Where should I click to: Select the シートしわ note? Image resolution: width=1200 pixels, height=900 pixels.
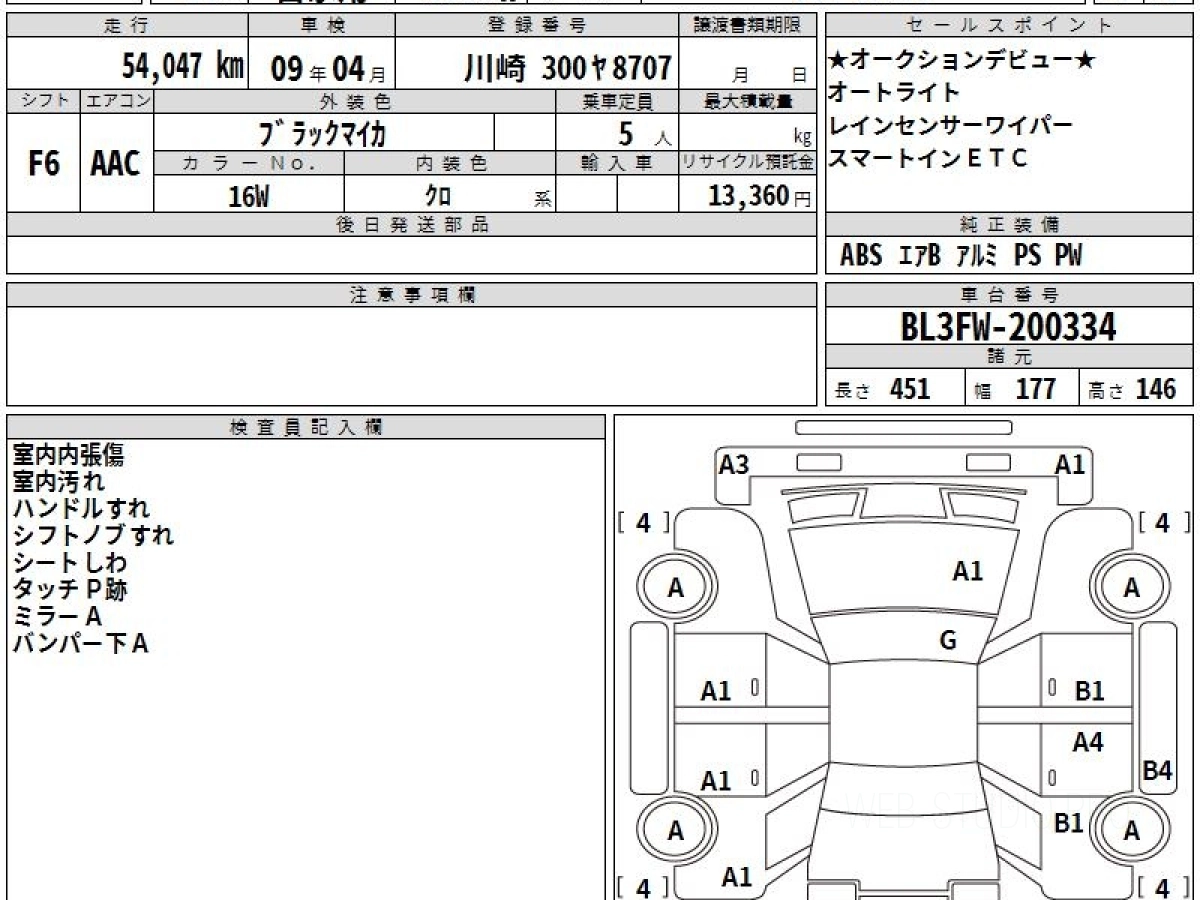coord(69,562)
